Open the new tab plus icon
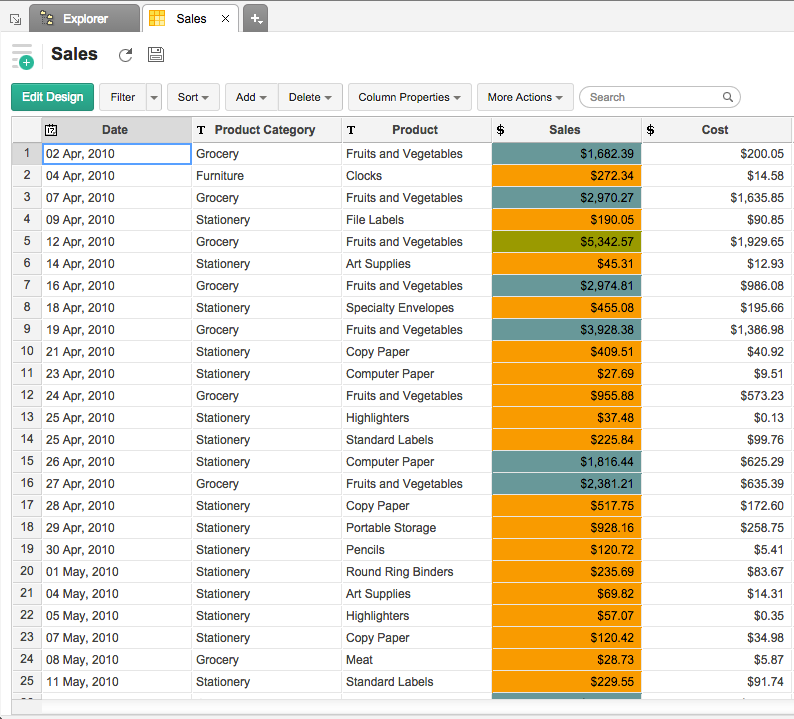Image resolution: width=794 pixels, height=719 pixels. (x=255, y=19)
